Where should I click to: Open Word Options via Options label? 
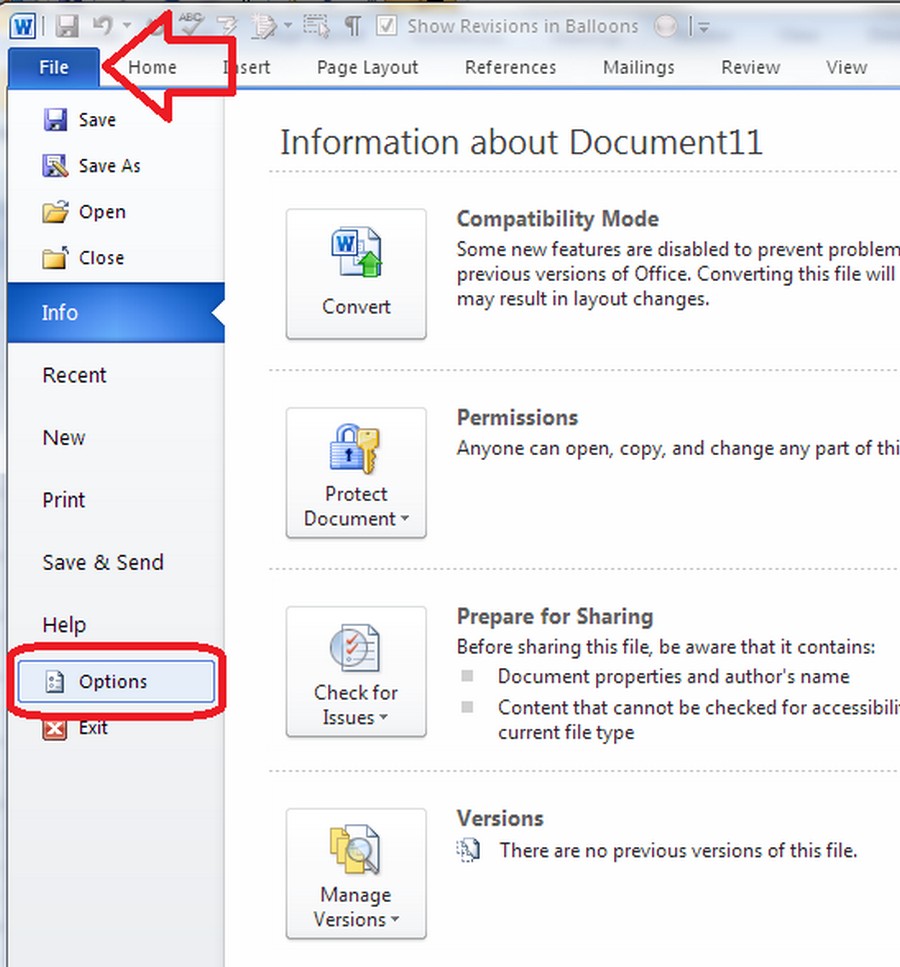(x=113, y=681)
